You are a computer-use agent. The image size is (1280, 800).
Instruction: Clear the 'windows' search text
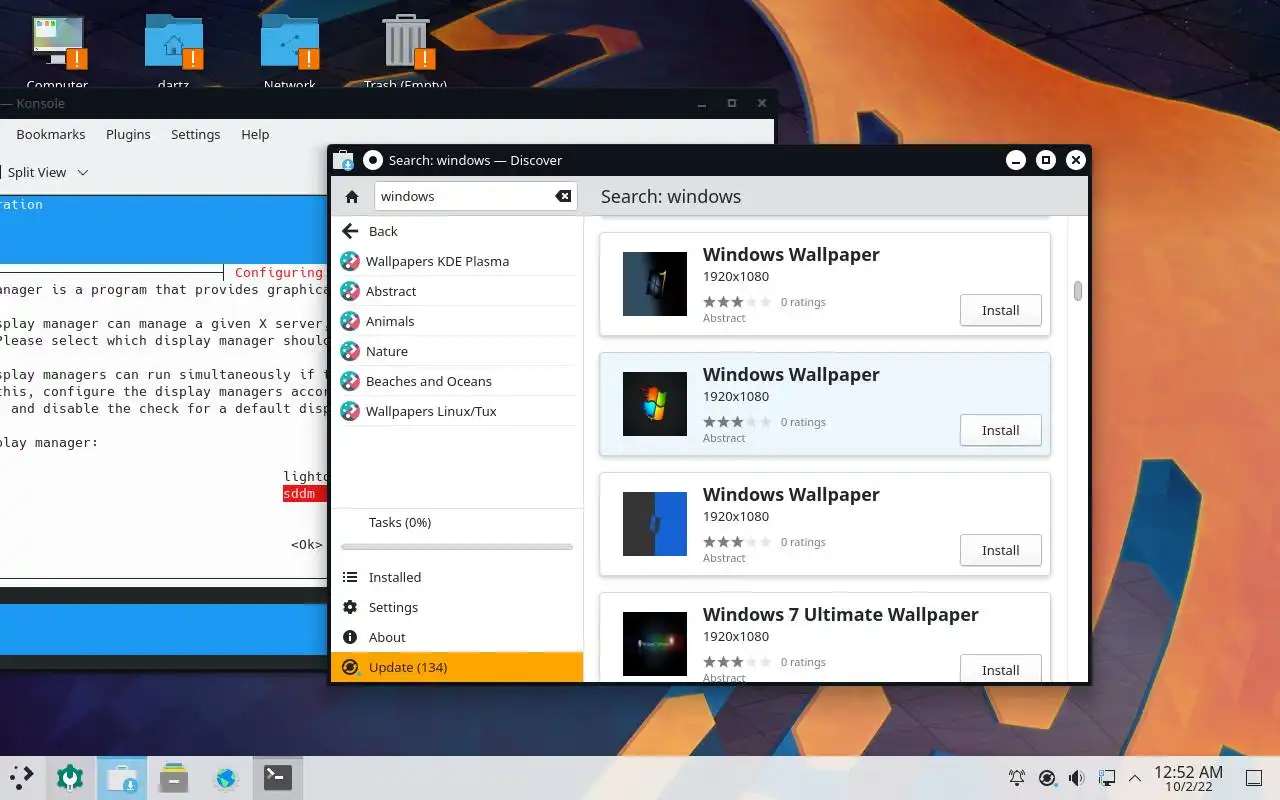pyautogui.click(x=564, y=197)
